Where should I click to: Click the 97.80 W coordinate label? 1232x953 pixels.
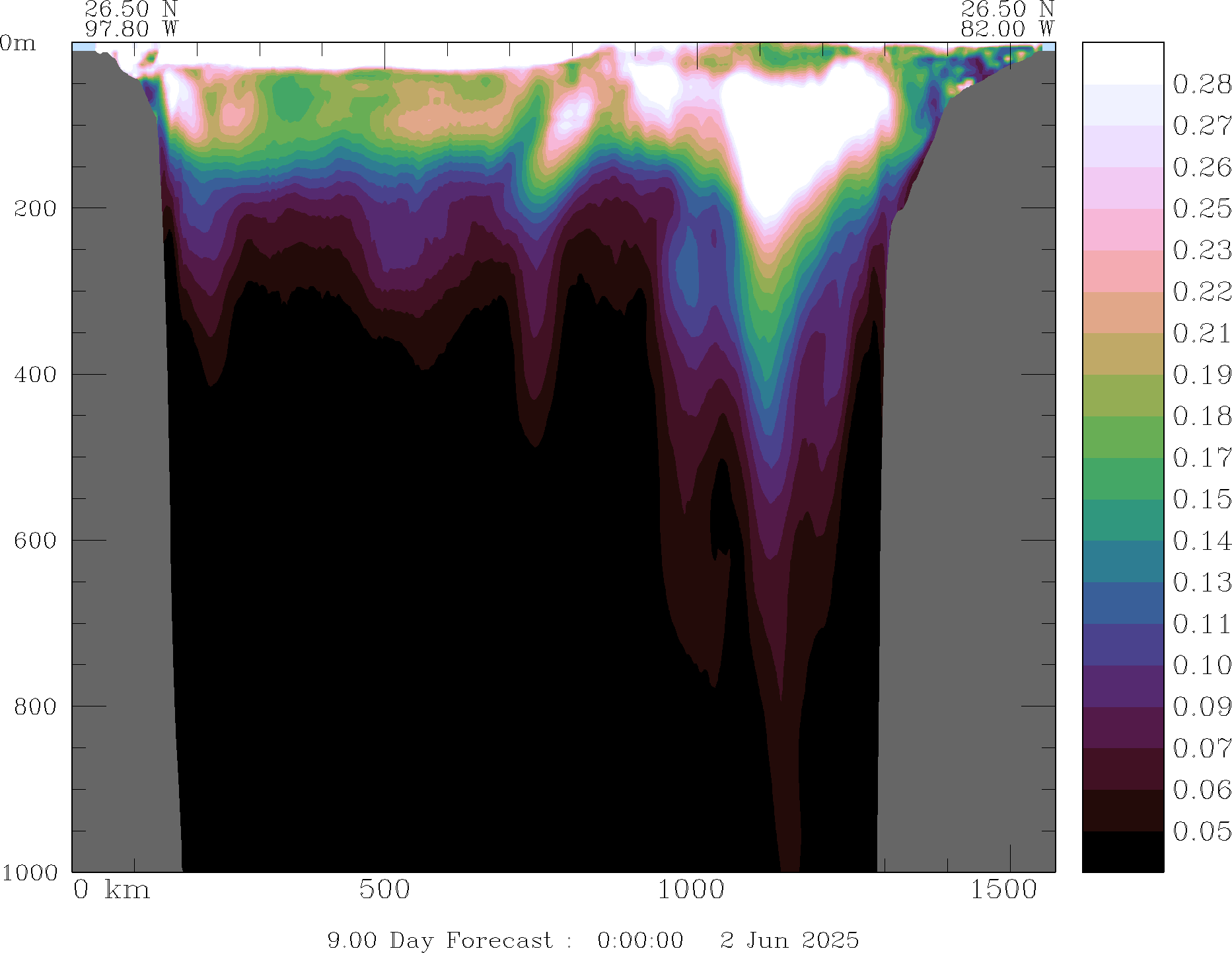[x=131, y=29]
